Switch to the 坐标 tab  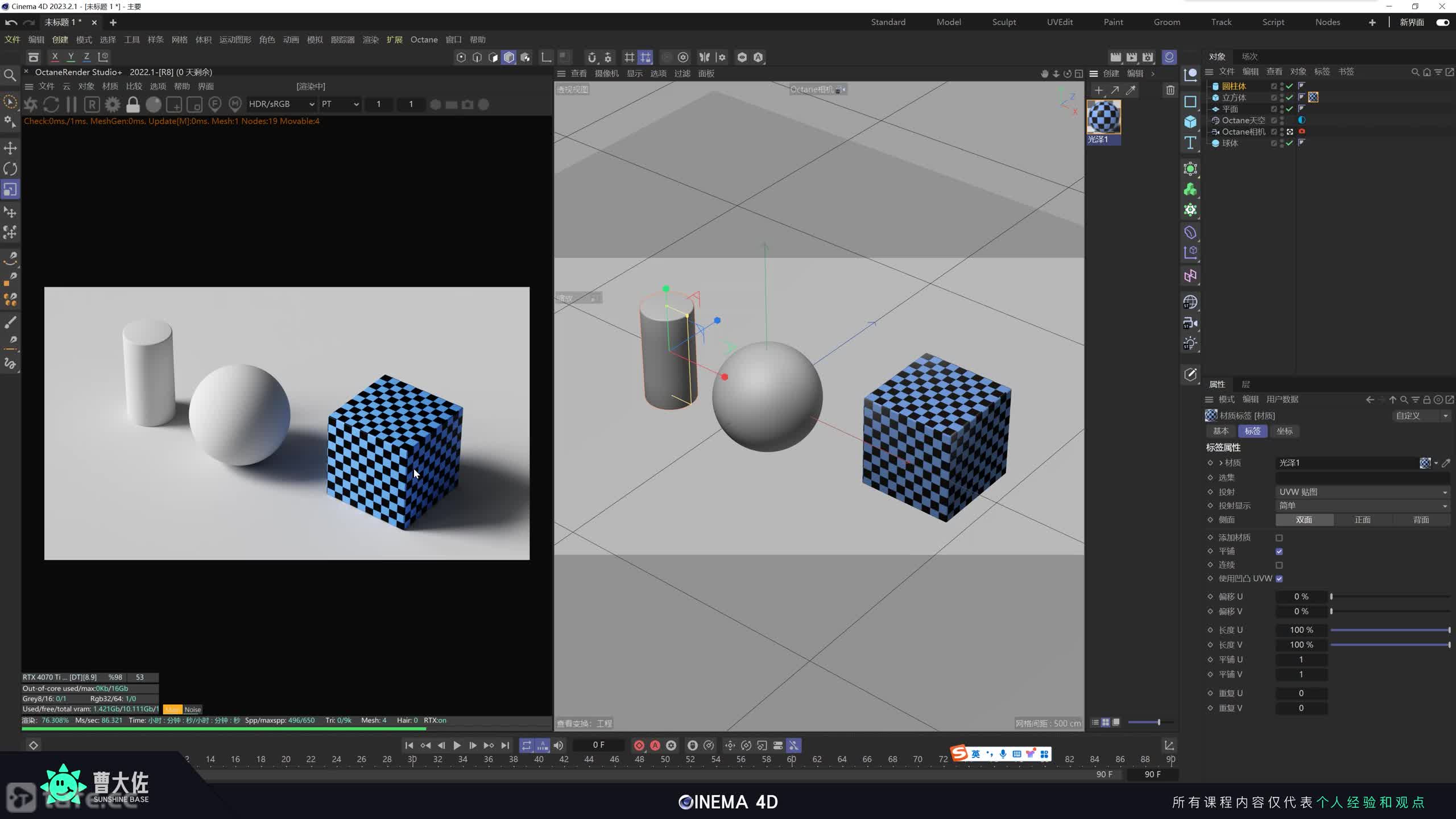(x=1284, y=431)
